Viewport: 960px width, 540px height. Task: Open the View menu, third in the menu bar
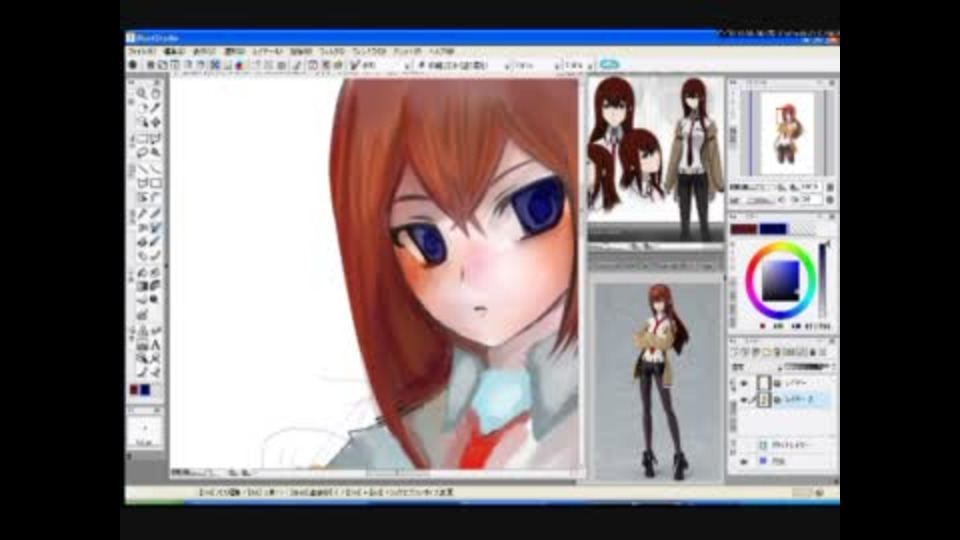[x=204, y=51]
